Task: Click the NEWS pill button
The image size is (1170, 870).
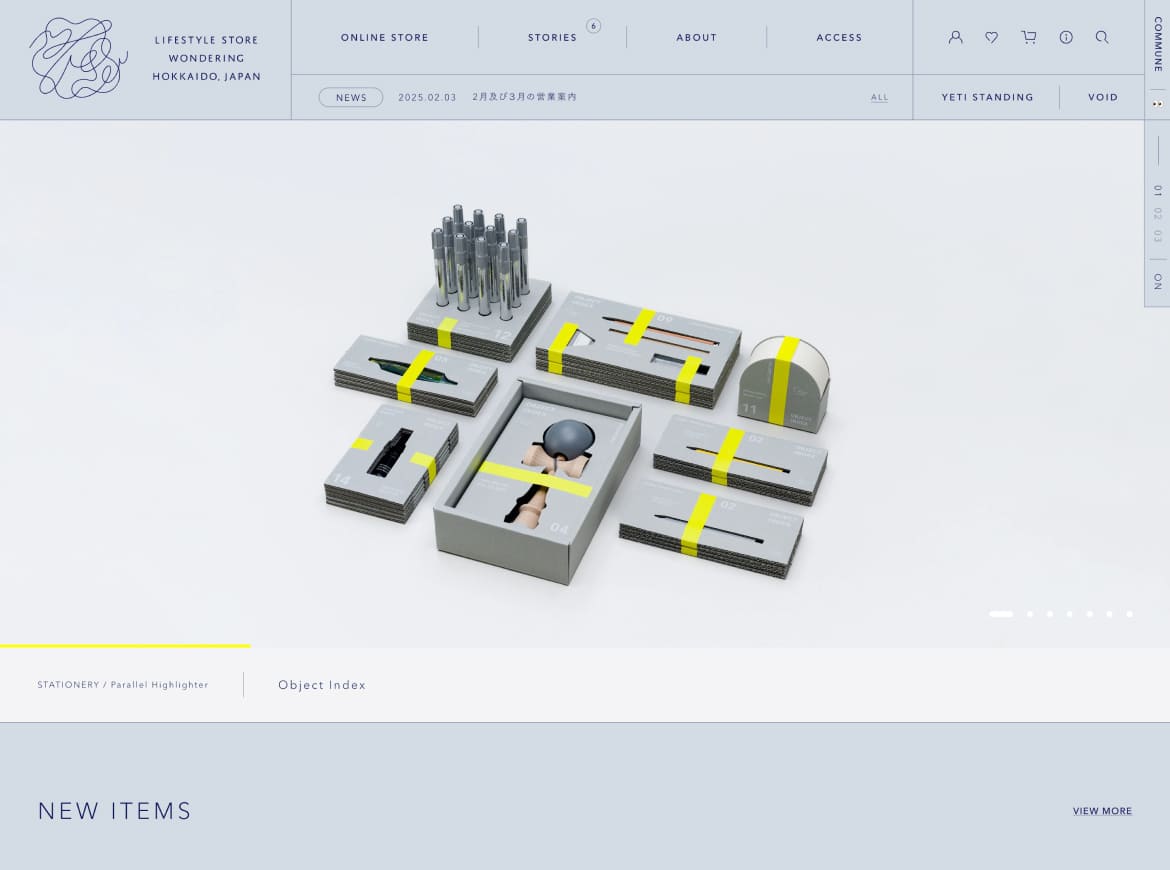Action: tap(351, 97)
